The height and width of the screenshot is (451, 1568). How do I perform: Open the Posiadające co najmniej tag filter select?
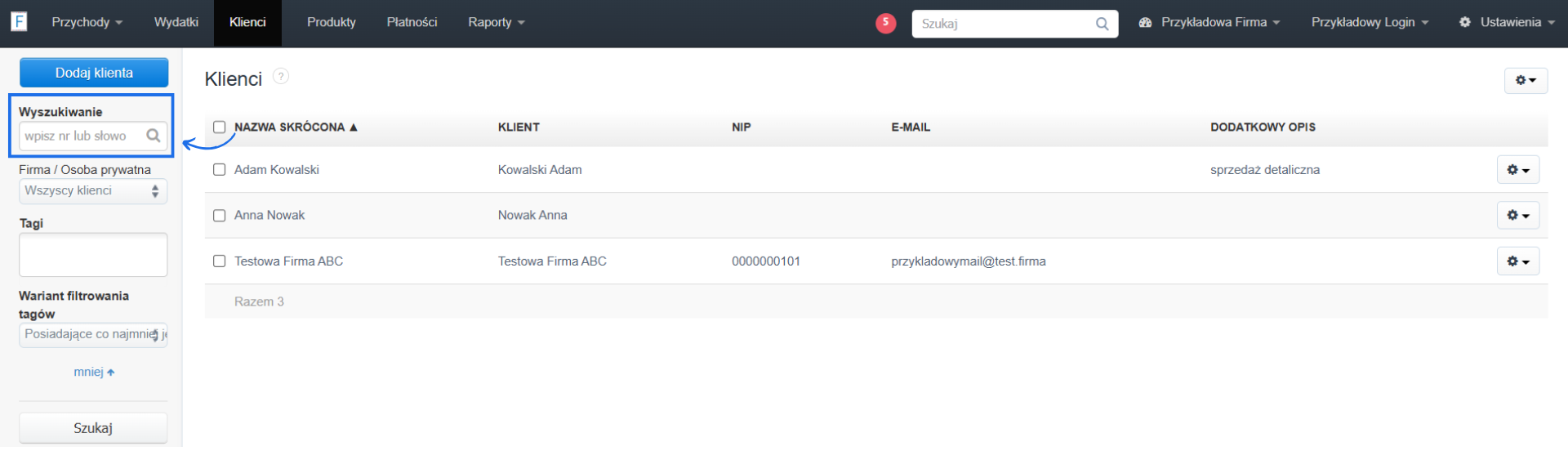pos(93,335)
